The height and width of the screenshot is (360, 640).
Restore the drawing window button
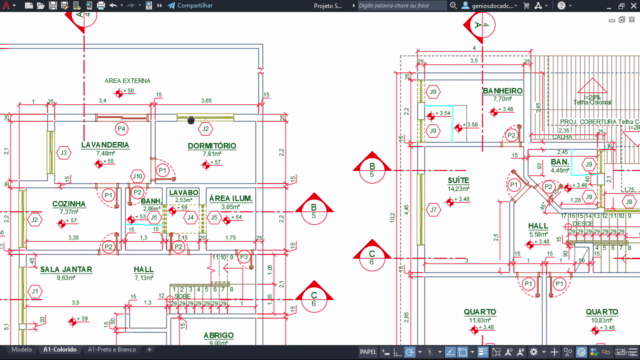622,20
